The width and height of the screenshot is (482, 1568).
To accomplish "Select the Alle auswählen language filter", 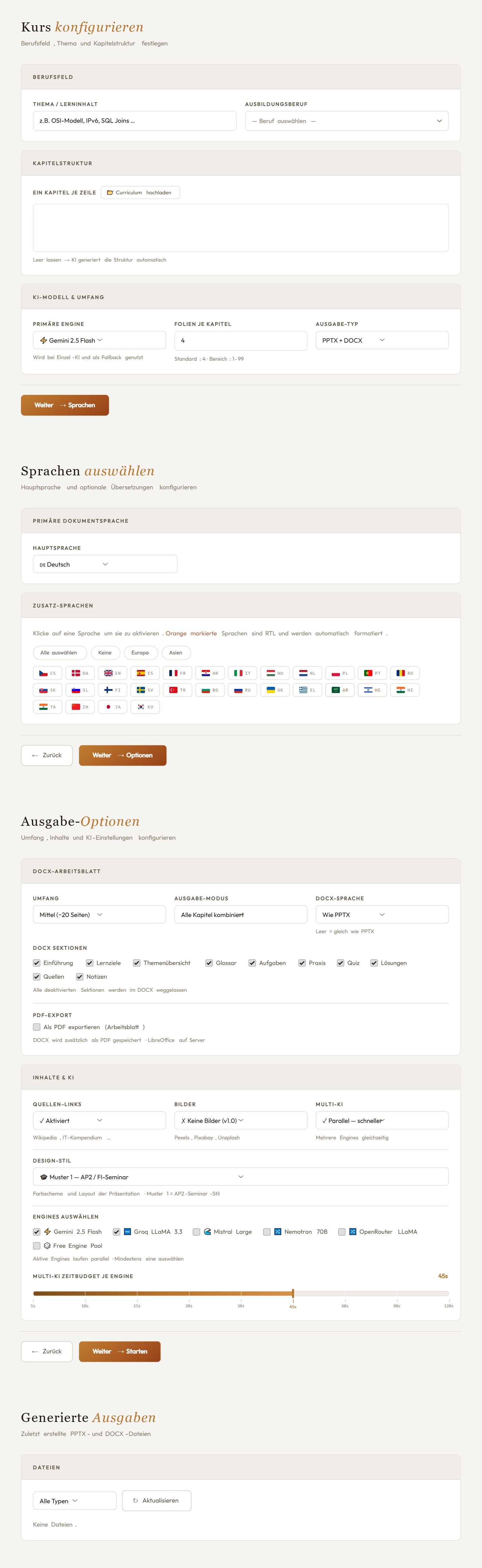I will point(60,653).
